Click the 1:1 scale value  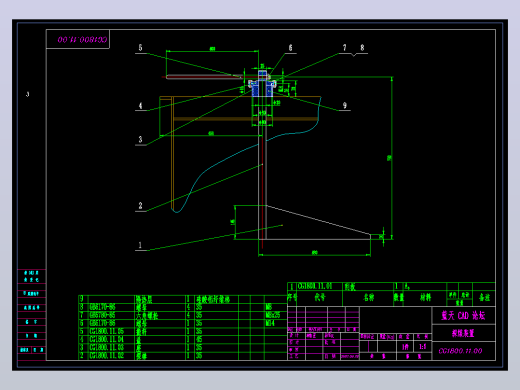[423, 347]
